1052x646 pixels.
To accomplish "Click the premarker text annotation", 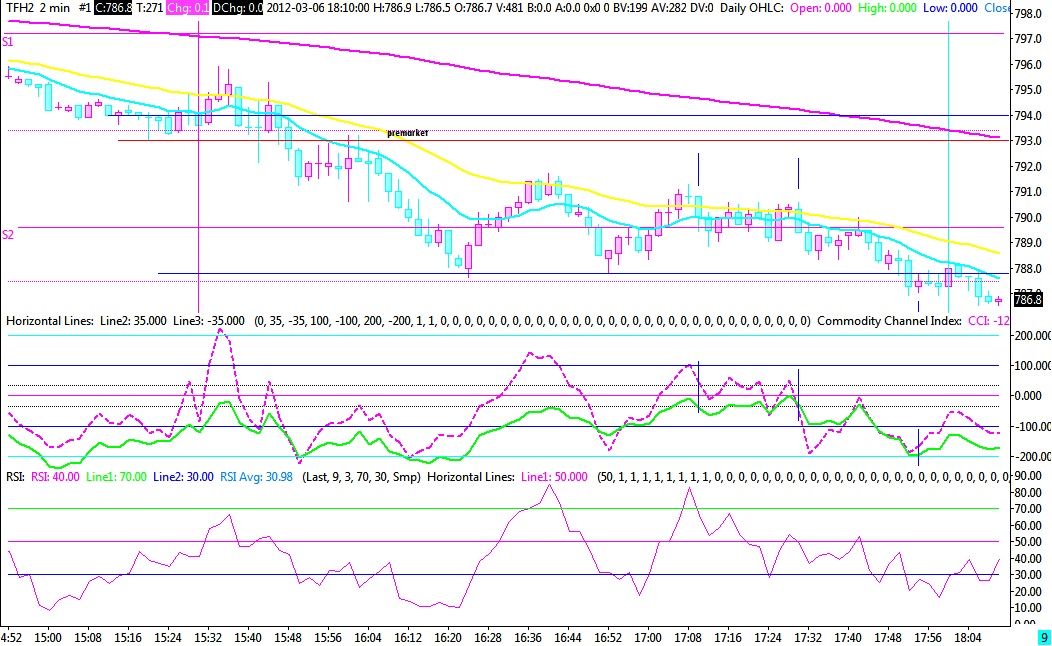I will point(407,133).
